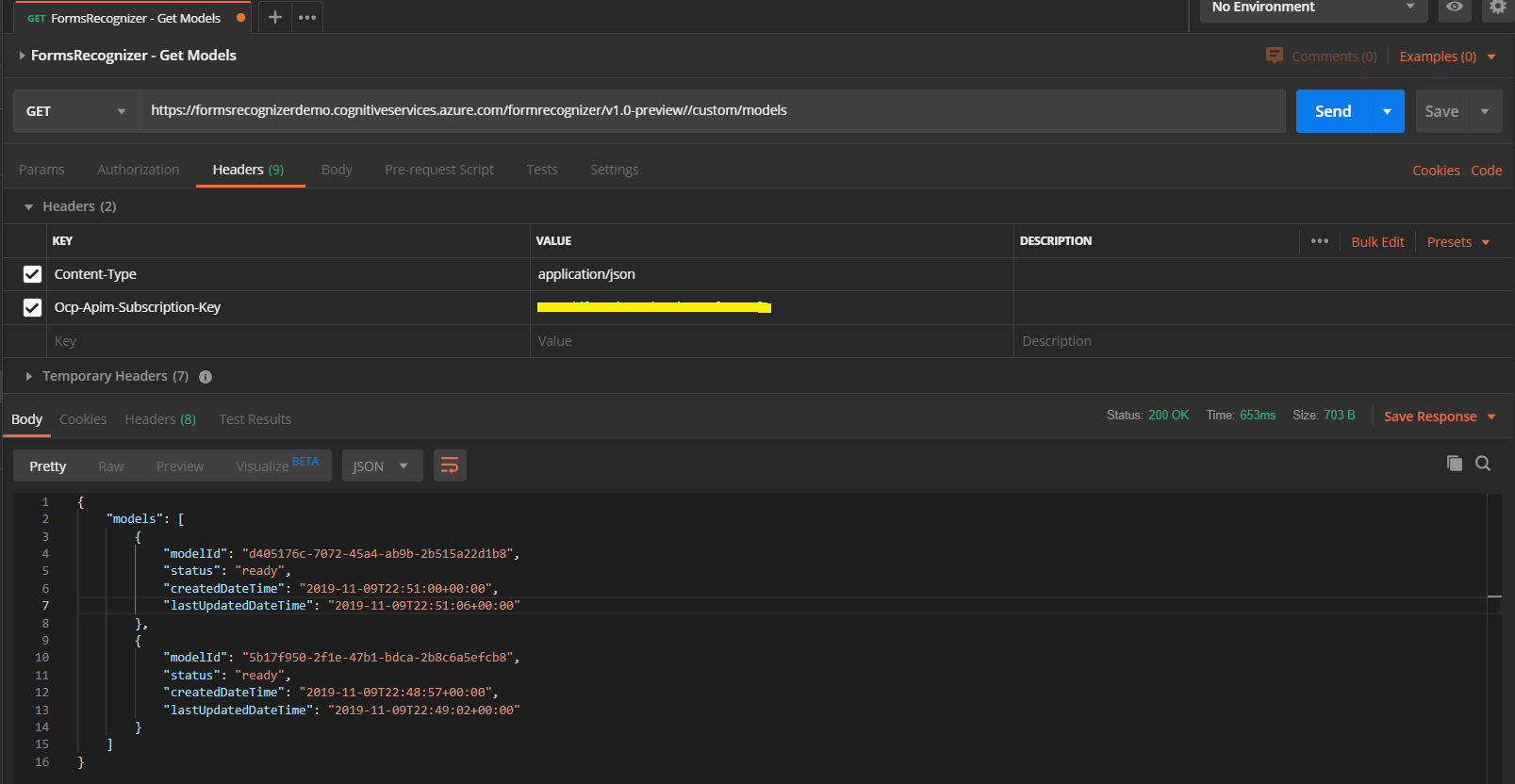The height and width of the screenshot is (784, 1515).
Task: Open the Presets dropdown
Action: pos(1458,242)
